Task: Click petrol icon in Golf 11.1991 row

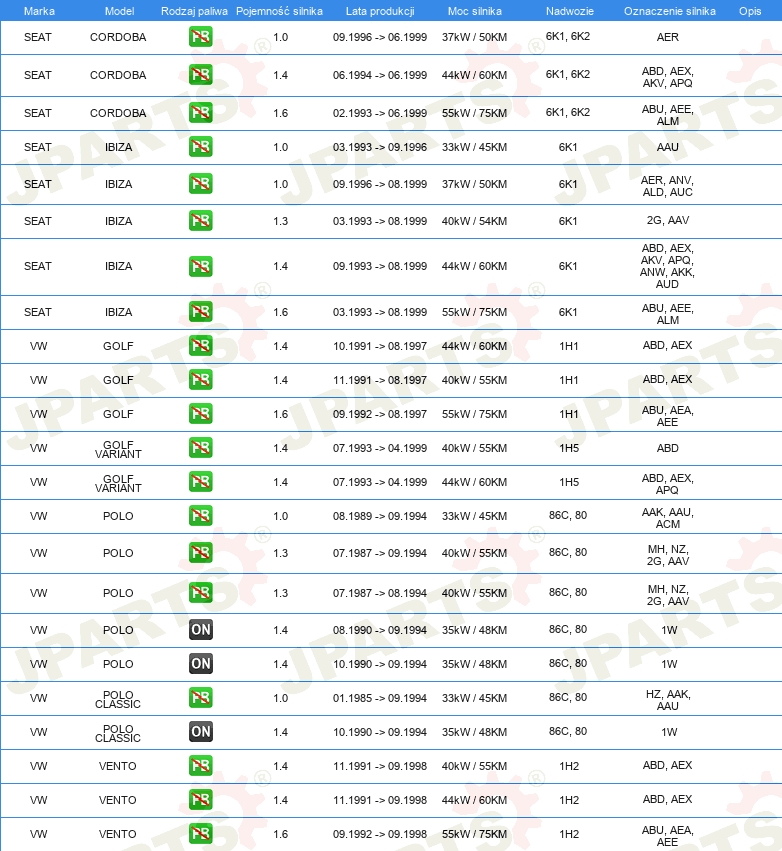Action: pos(200,380)
